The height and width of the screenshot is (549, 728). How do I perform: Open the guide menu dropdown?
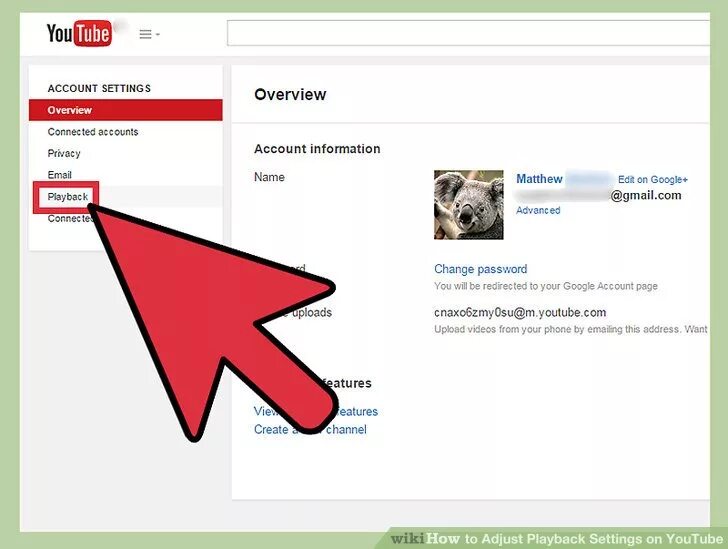coord(150,34)
